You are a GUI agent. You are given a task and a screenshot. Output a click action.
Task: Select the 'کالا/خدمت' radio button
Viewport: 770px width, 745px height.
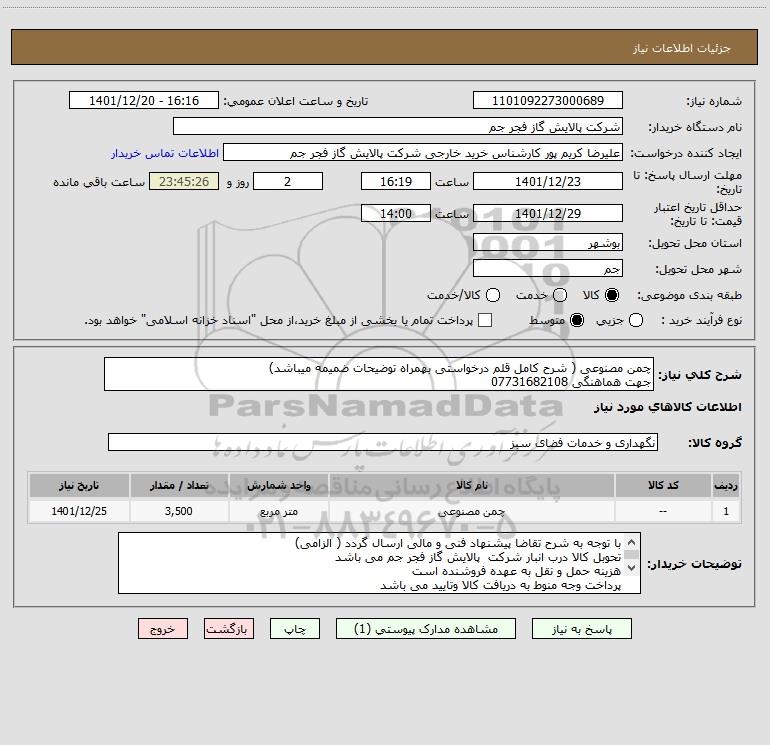[x=493, y=295]
